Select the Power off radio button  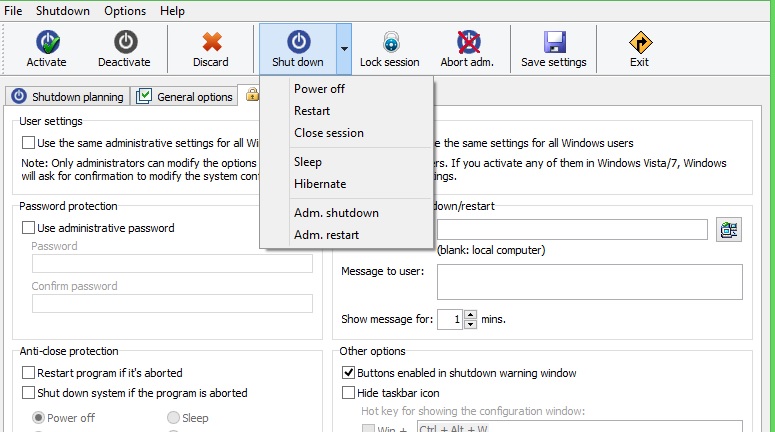coord(38,418)
